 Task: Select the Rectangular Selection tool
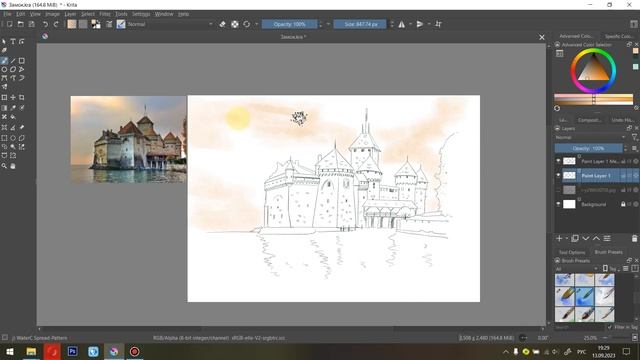point(4,138)
